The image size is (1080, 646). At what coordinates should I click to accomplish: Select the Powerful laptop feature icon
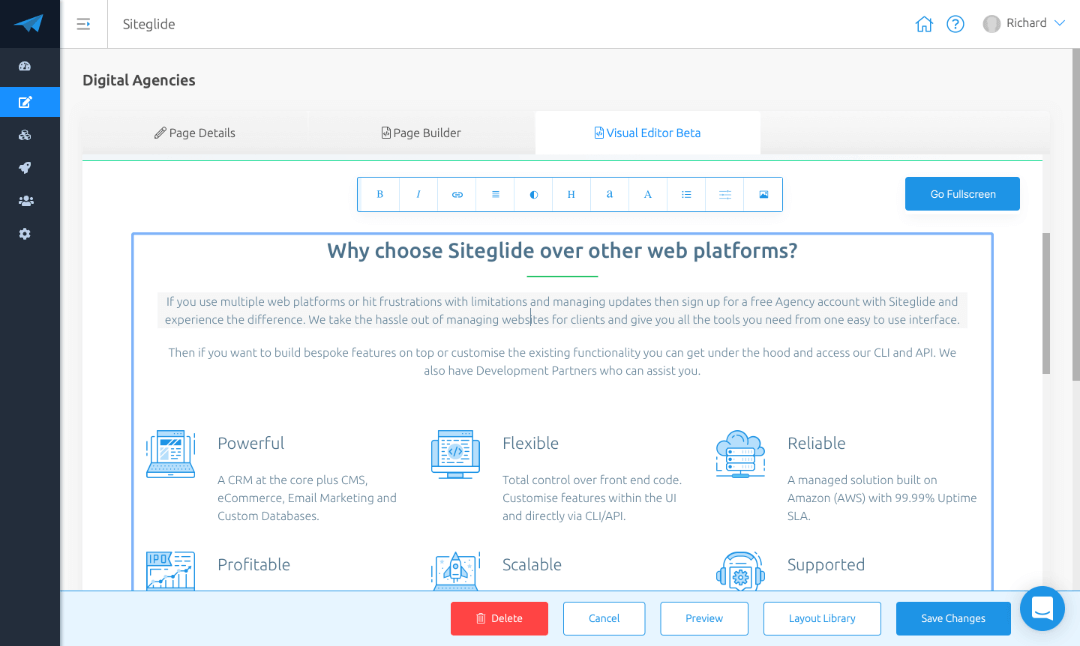(x=171, y=454)
